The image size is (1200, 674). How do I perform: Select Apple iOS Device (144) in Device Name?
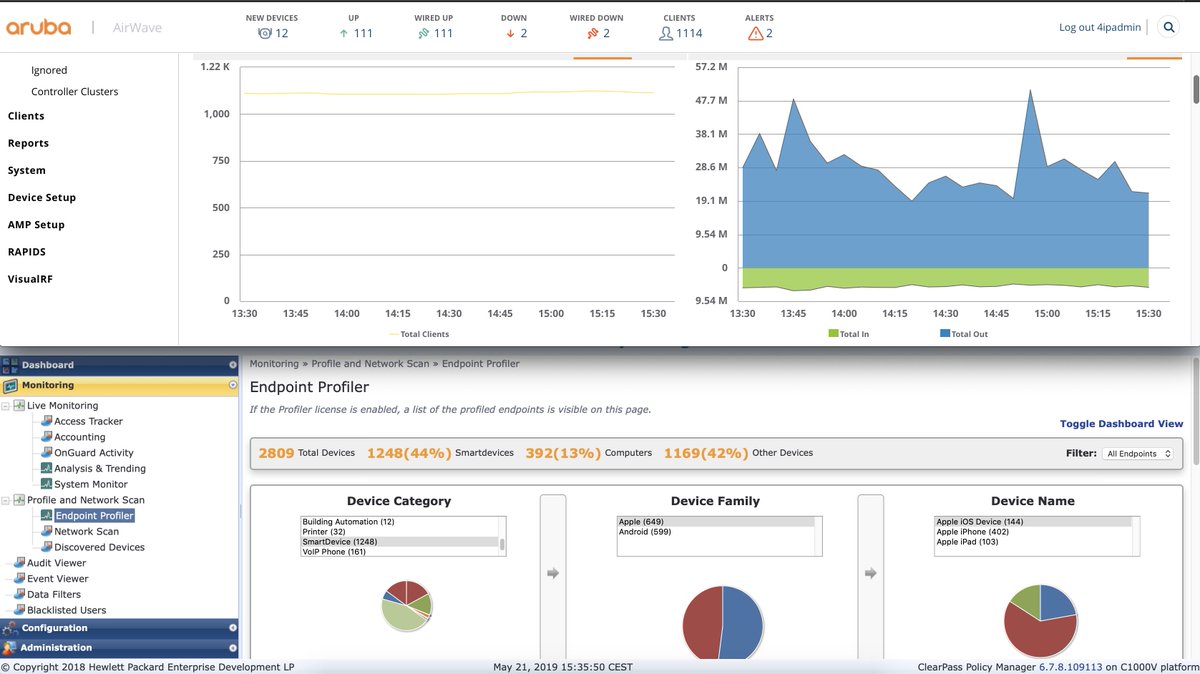pos(1033,522)
